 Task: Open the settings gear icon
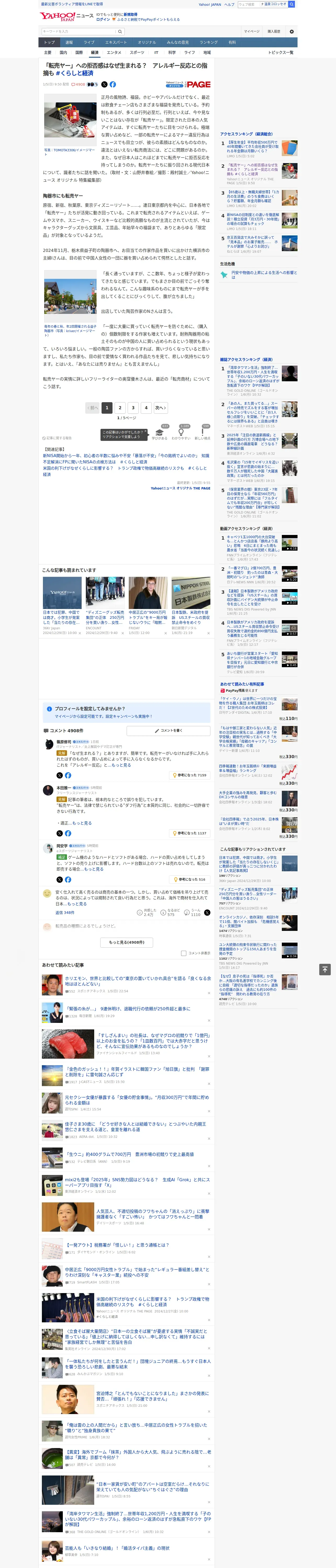point(292,32)
